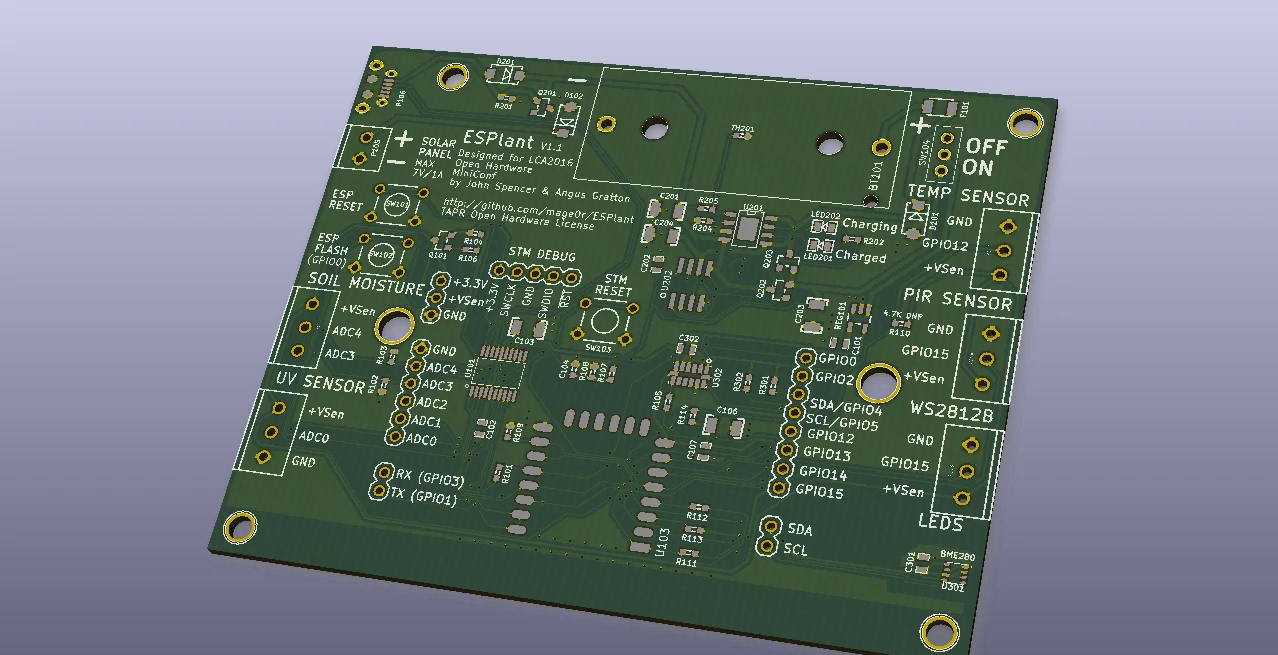Select the Charging LED label
The width and height of the screenshot is (1278, 655).
tap(869, 225)
